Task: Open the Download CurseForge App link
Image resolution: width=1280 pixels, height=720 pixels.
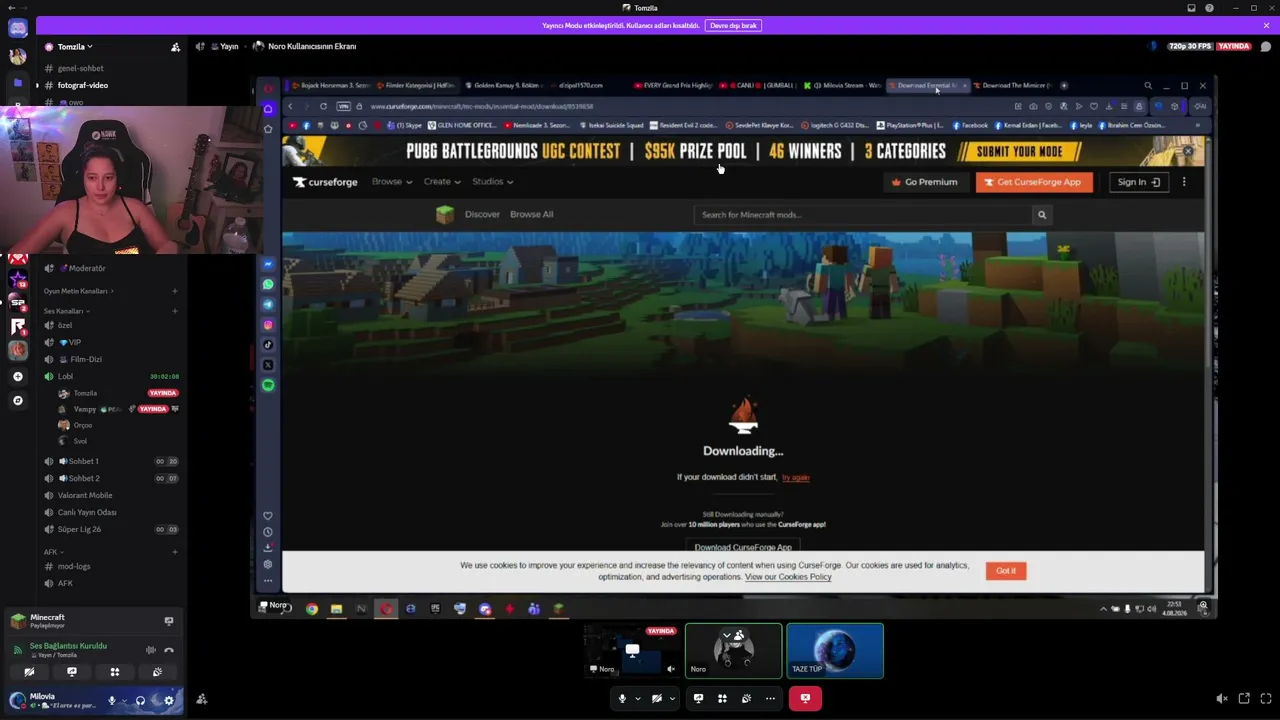Action: tap(743, 547)
